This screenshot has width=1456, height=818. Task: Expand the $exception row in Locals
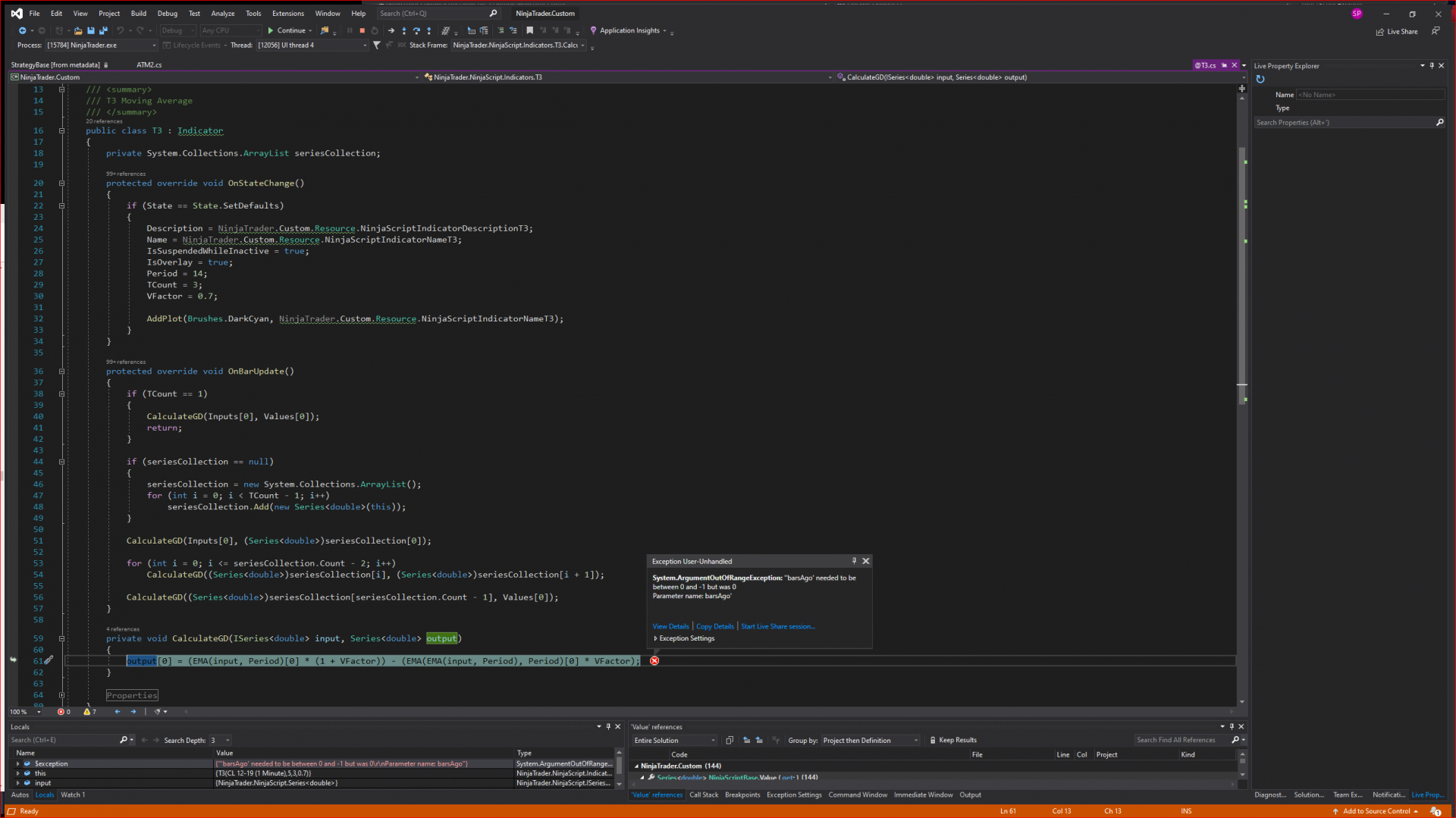click(18, 764)
